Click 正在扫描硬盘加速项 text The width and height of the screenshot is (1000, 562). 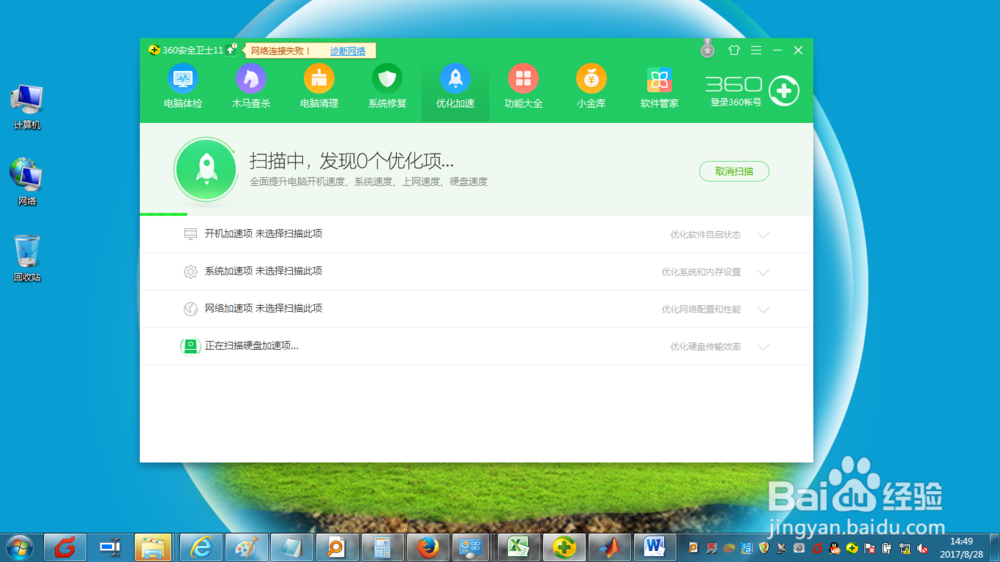[x=251, y=346]
